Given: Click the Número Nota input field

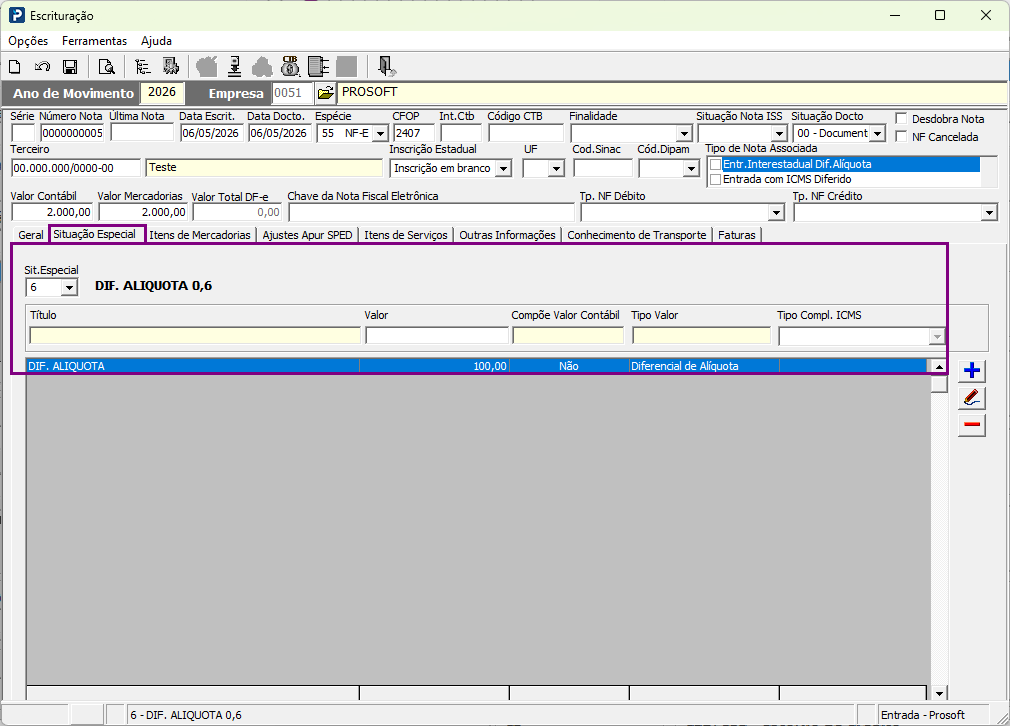Looking at the screenshot, I should coord(72,133).
